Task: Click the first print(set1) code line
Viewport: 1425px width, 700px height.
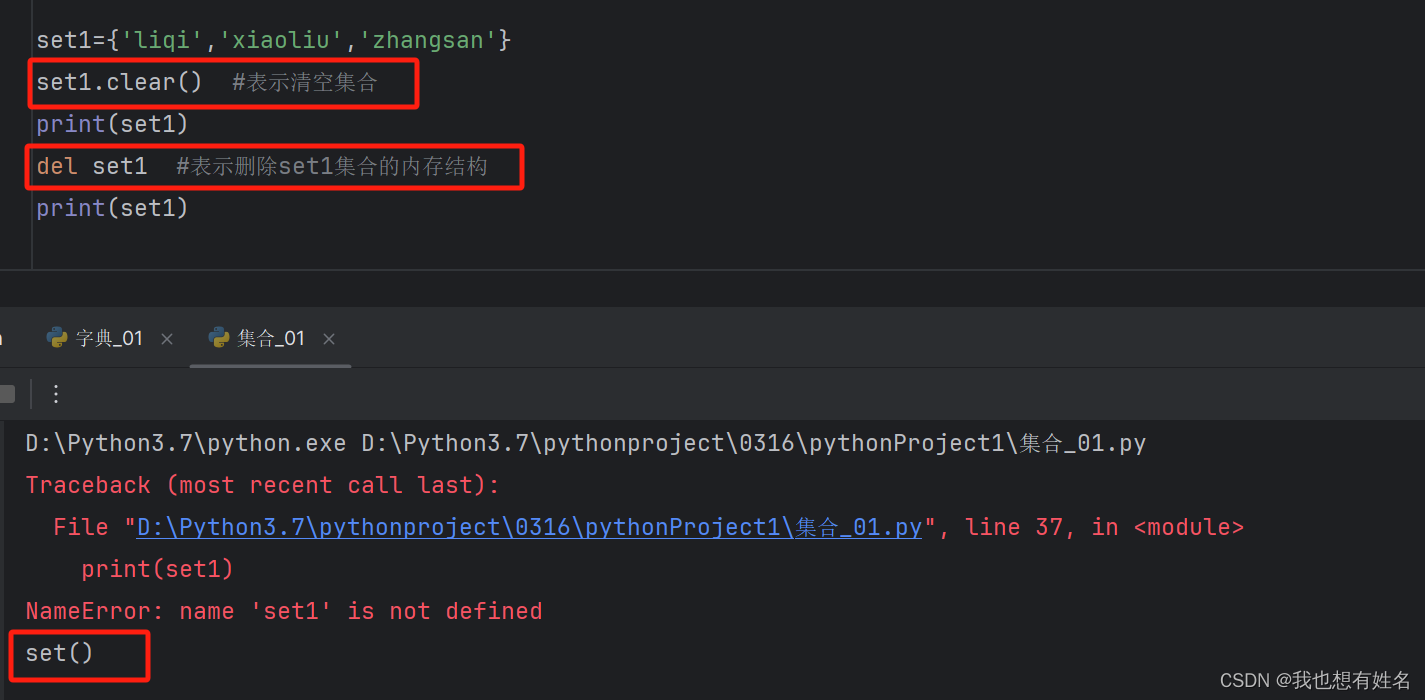Action: (112, 124)
